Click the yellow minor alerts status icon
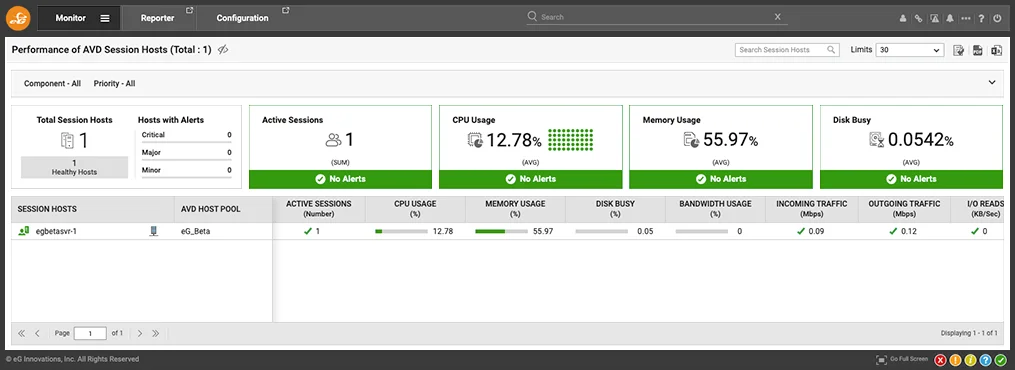Screen dimensions: 1015x370 (970, 360)
